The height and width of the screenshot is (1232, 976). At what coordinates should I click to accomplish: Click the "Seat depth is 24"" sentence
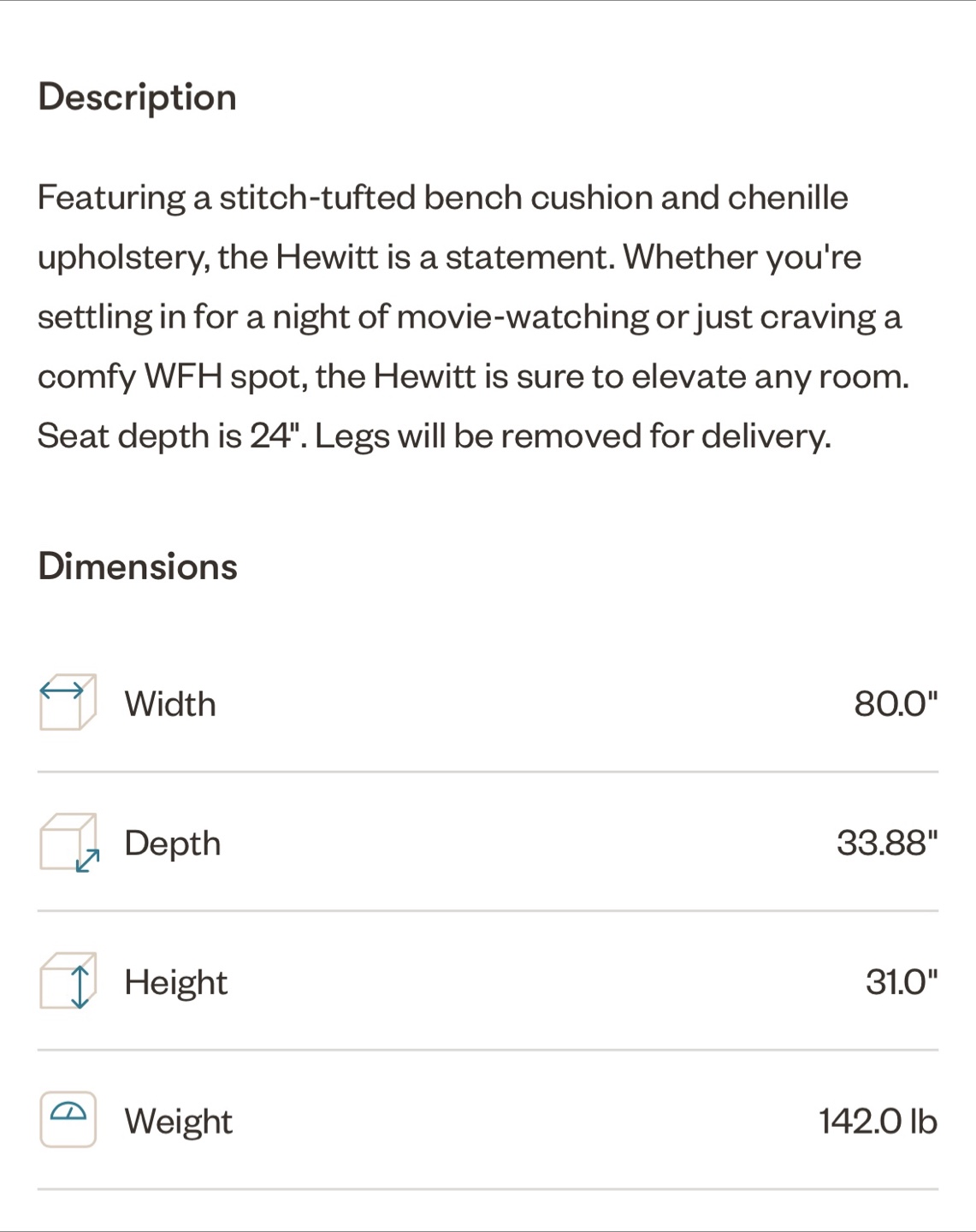171,436
